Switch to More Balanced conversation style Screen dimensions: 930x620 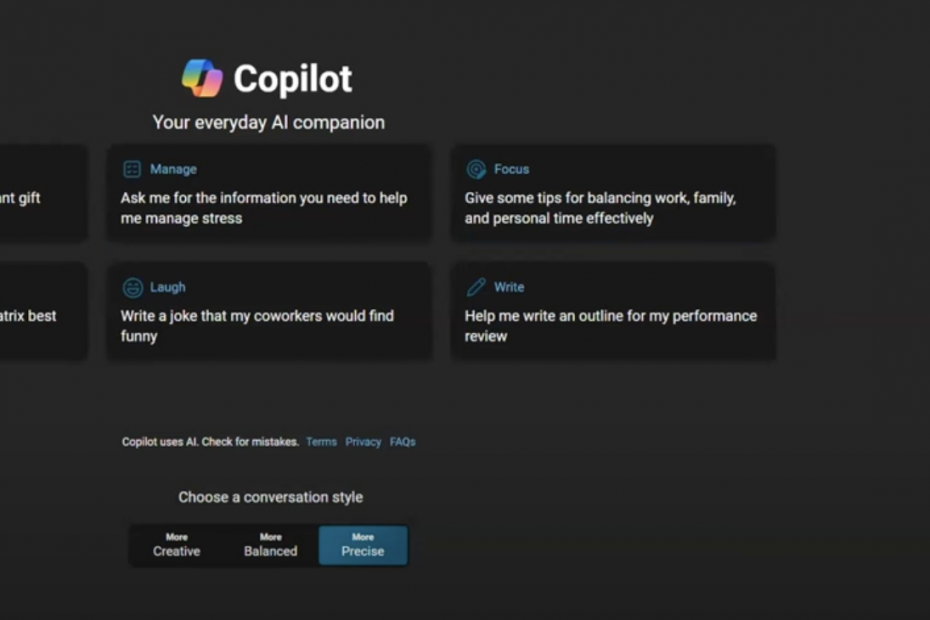[270, 546]
